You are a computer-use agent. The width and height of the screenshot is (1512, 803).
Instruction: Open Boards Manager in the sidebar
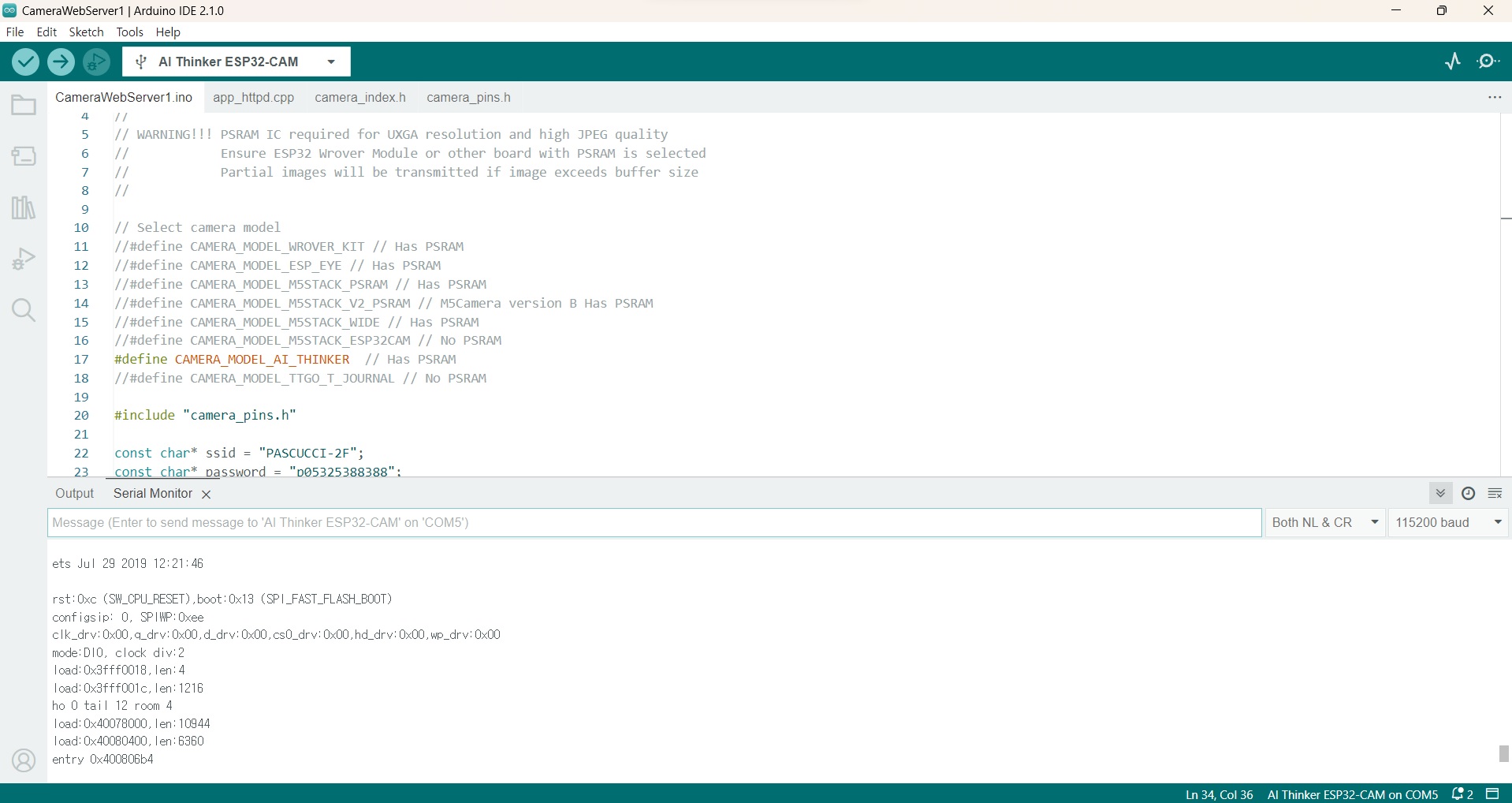pos(24,156)
